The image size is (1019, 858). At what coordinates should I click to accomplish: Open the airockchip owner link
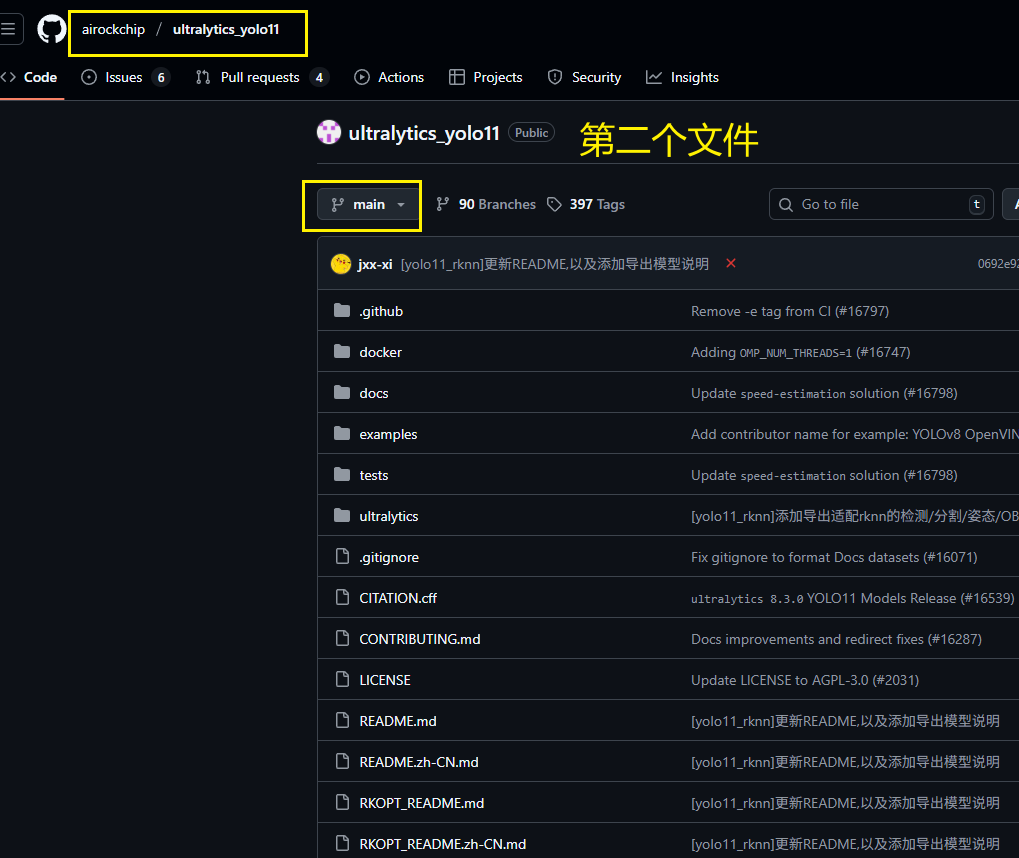[x=113, y=29]
